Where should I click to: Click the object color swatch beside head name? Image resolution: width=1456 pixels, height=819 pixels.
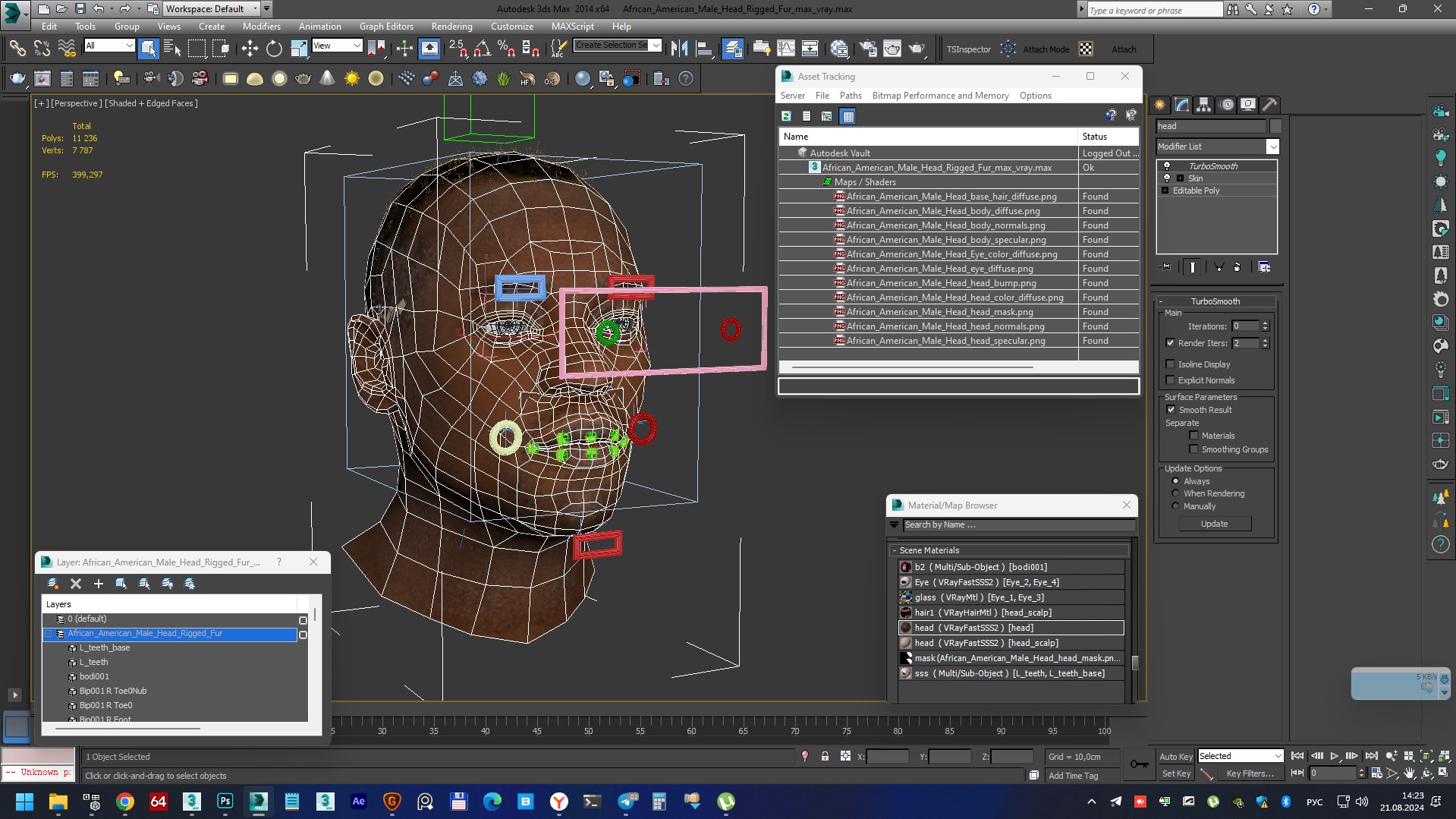click(1275, 126)
